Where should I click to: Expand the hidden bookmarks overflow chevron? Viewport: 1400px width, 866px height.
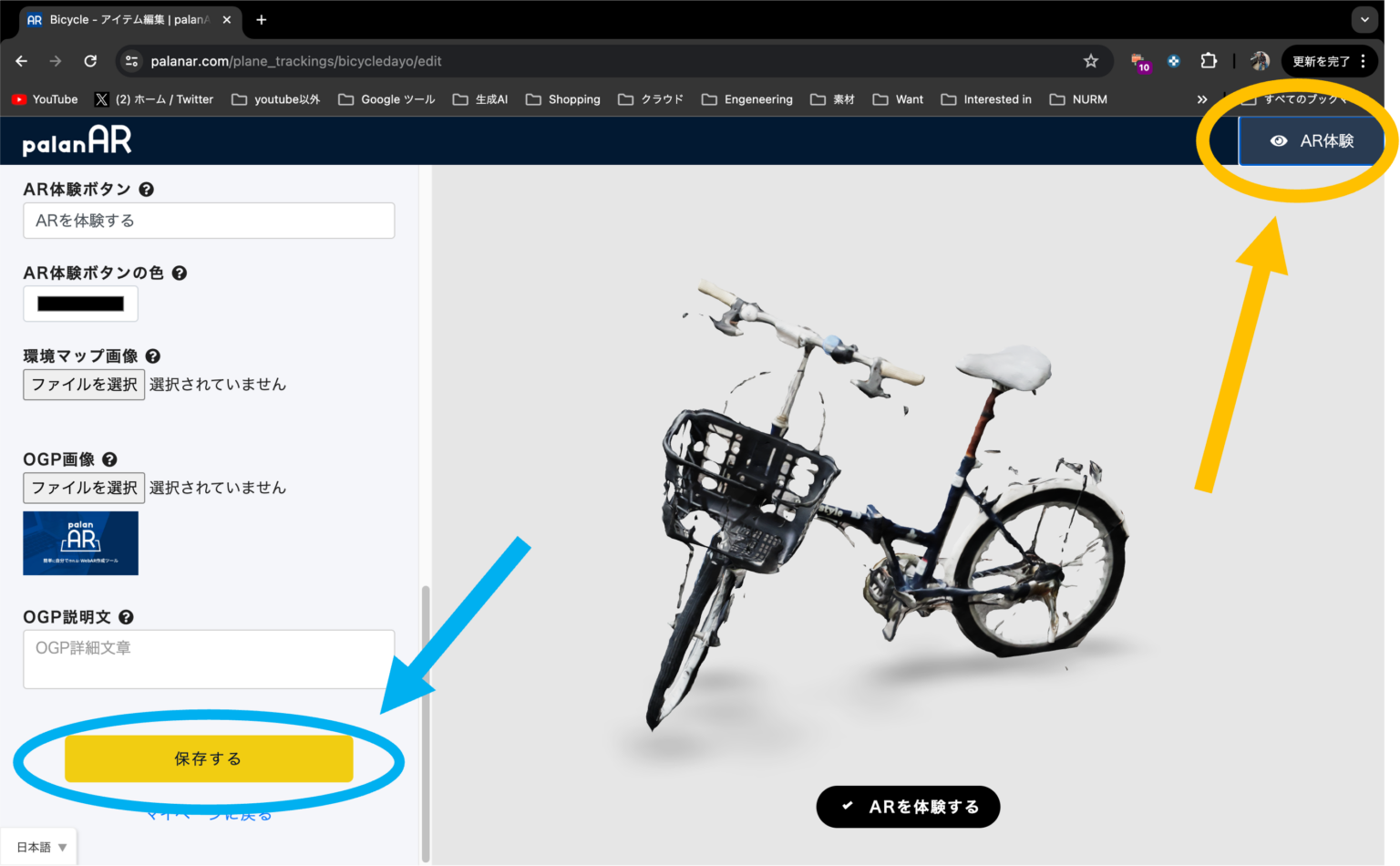[x=1201, y=99]
